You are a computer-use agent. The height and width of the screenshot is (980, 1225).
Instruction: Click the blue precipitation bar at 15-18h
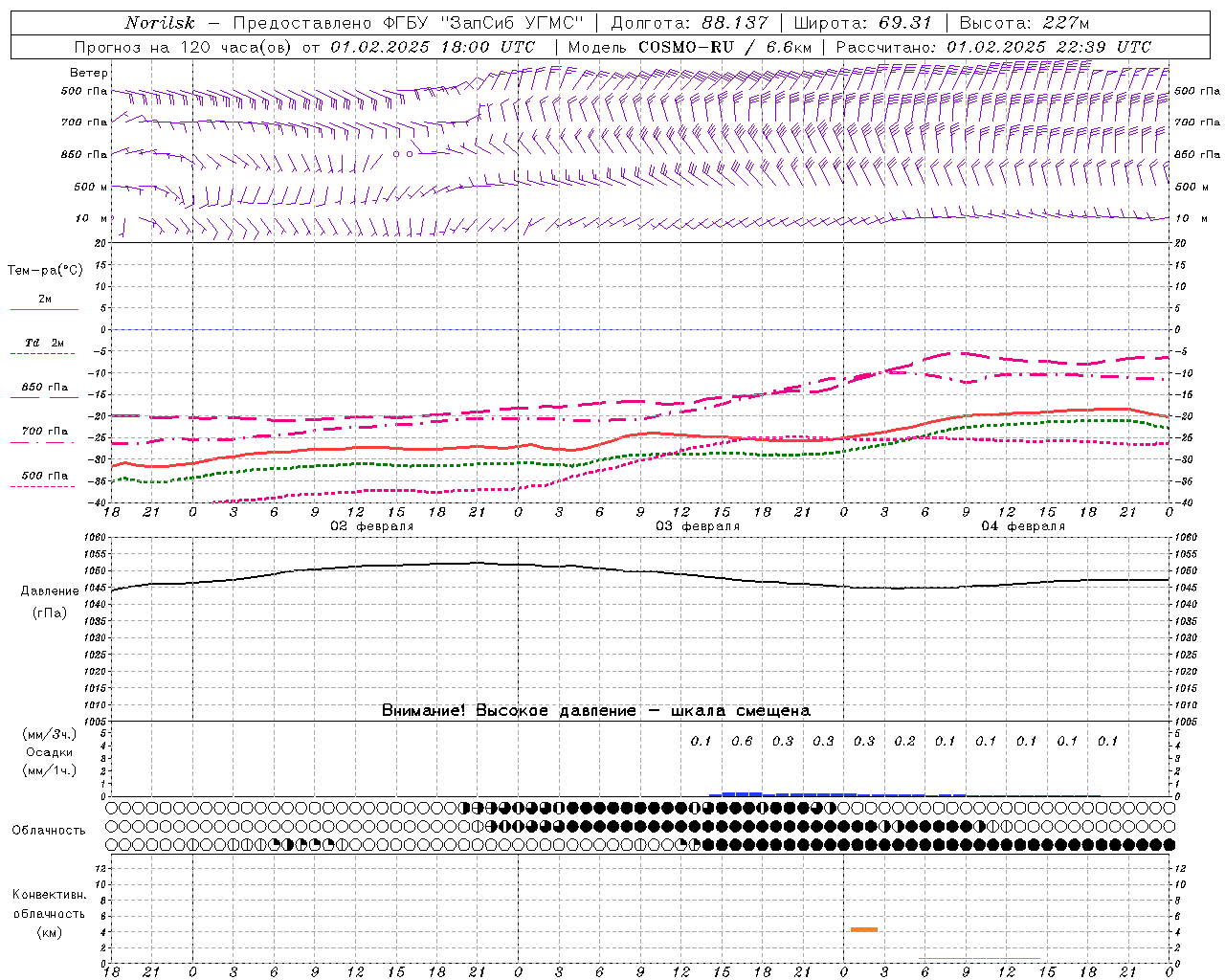743,793
